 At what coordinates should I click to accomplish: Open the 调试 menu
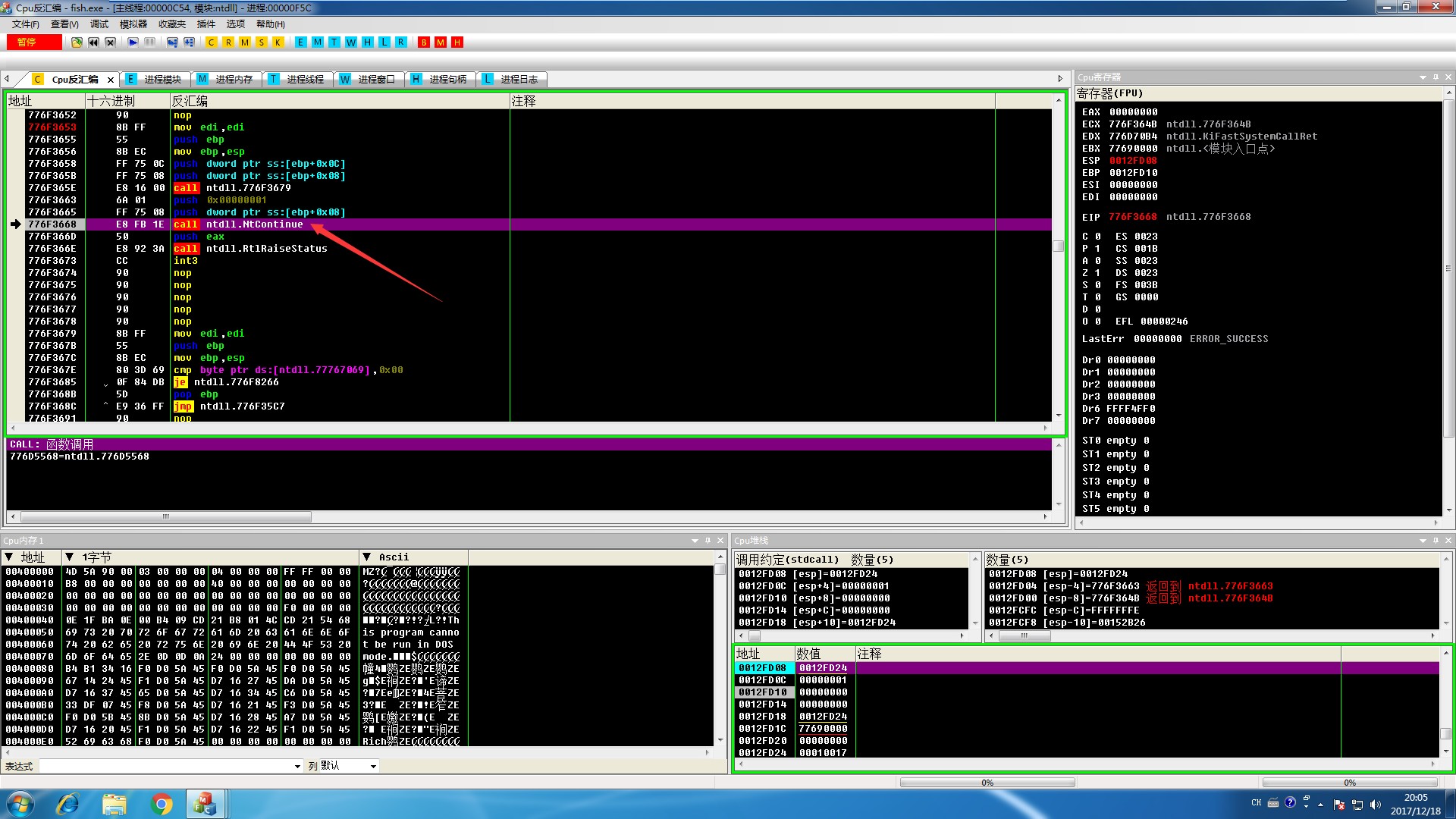click(99, 24)
